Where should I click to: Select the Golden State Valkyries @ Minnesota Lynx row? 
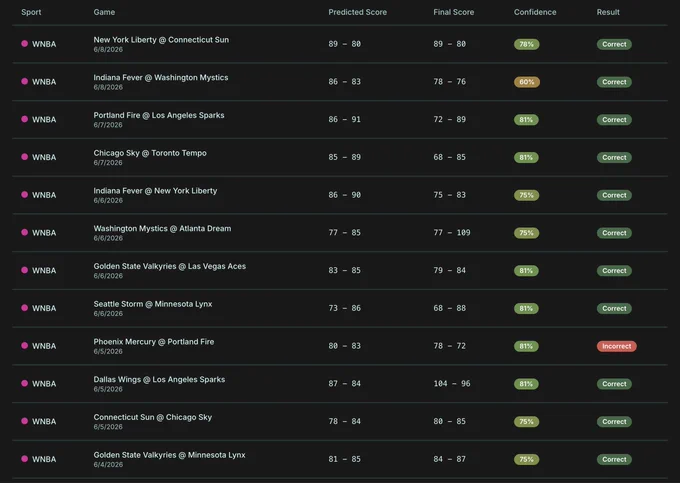point(340,459)
